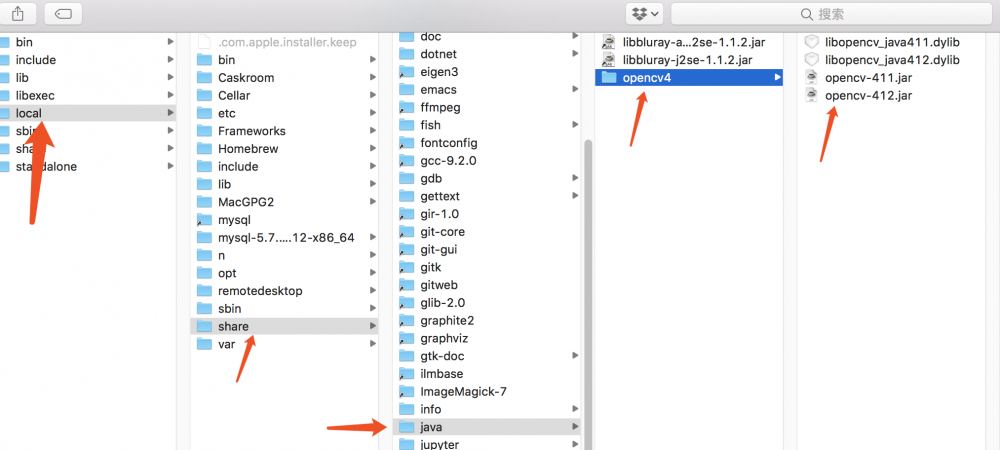Expand the local folder arrow

[x=170, y=113]
